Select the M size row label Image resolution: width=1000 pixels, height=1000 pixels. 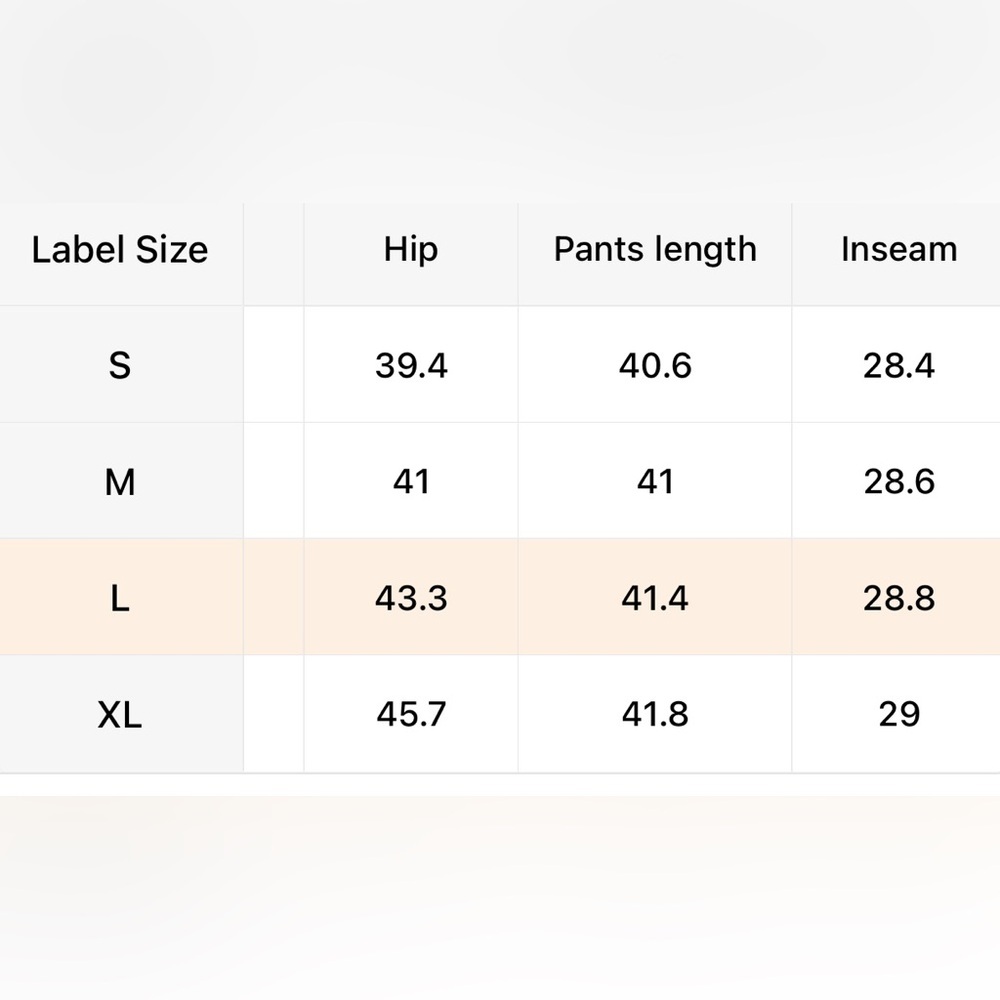pos(120,482)
